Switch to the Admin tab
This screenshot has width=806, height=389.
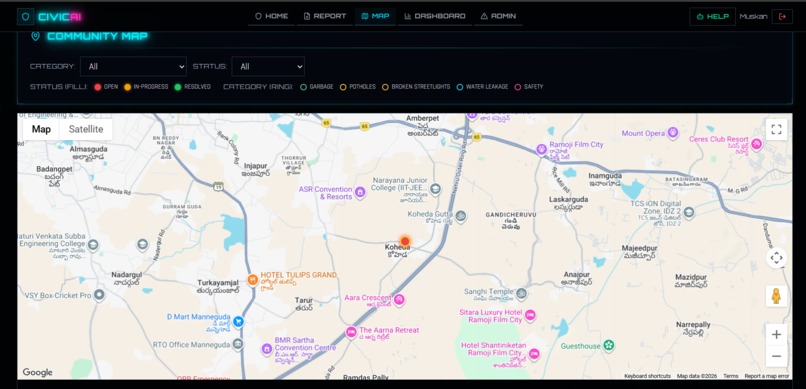pos(498,16)
